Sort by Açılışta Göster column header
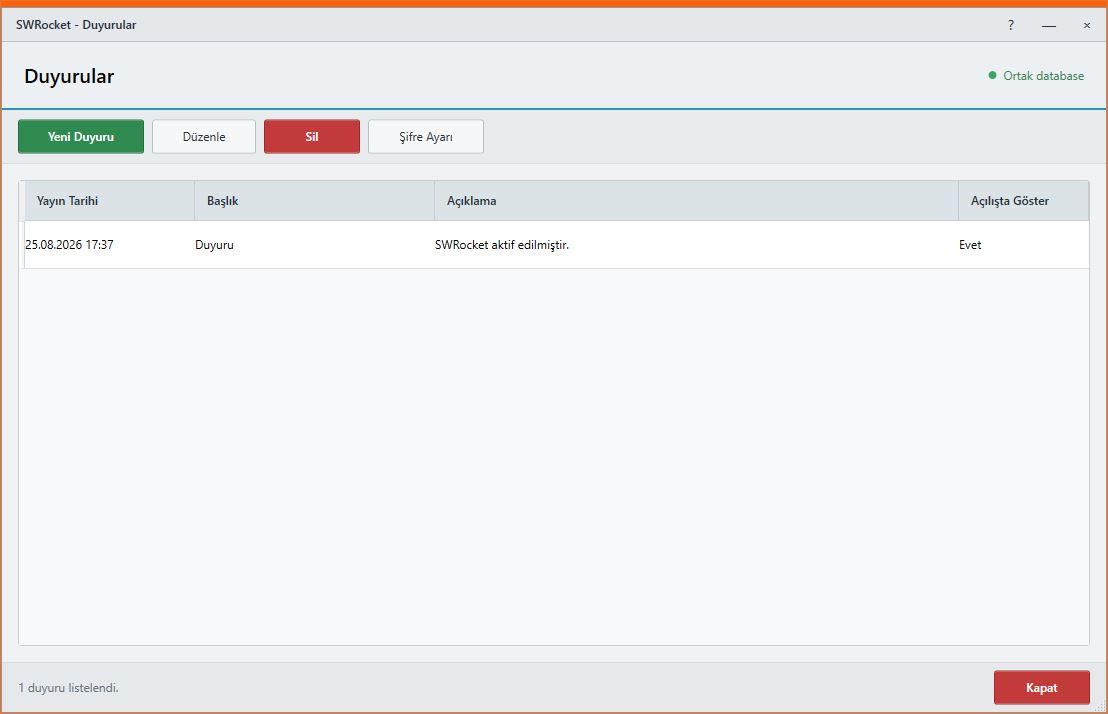Viewport: 1108px width, 714px height. point(1023,201)
